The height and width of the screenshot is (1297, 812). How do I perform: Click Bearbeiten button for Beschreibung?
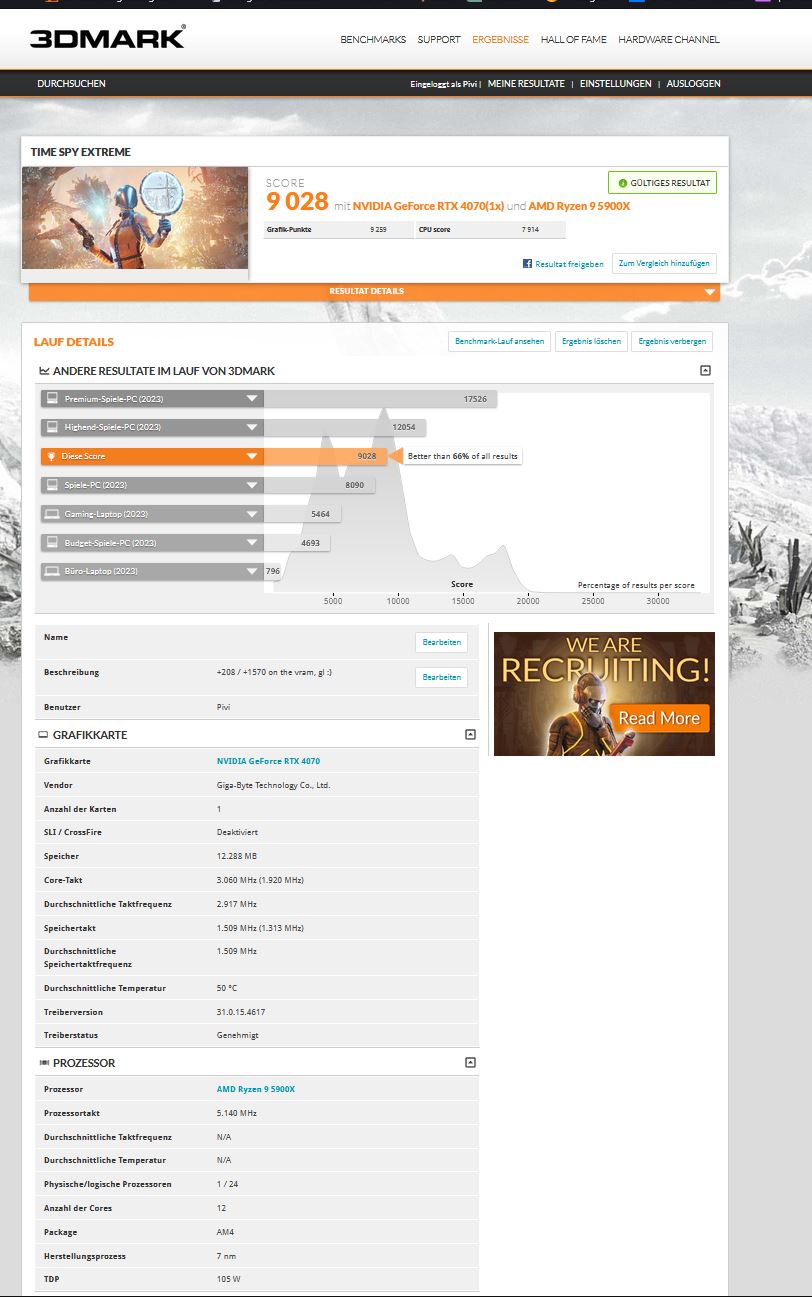click(441, 677)
